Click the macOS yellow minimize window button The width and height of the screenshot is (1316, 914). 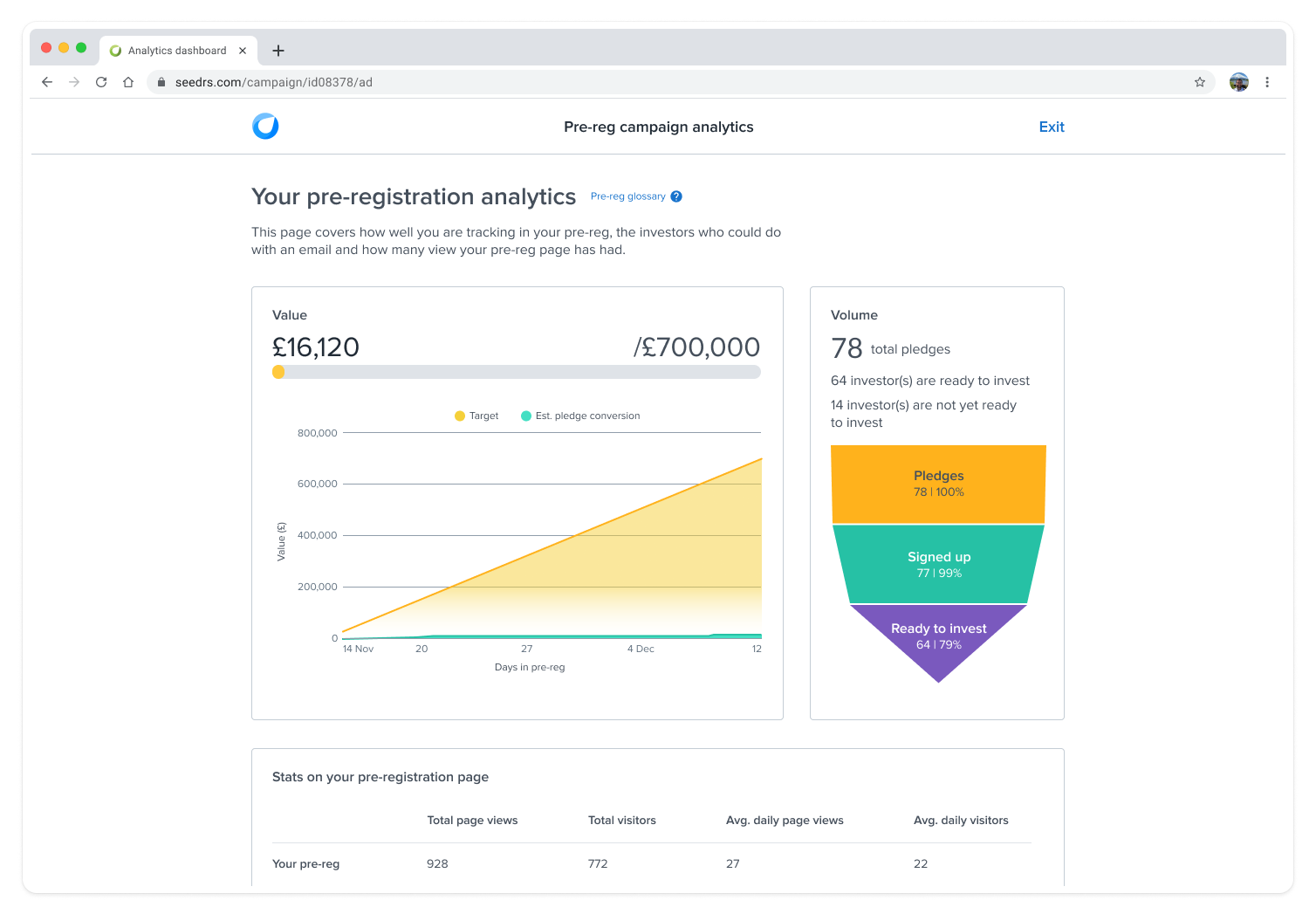click(x=64, y=48)
